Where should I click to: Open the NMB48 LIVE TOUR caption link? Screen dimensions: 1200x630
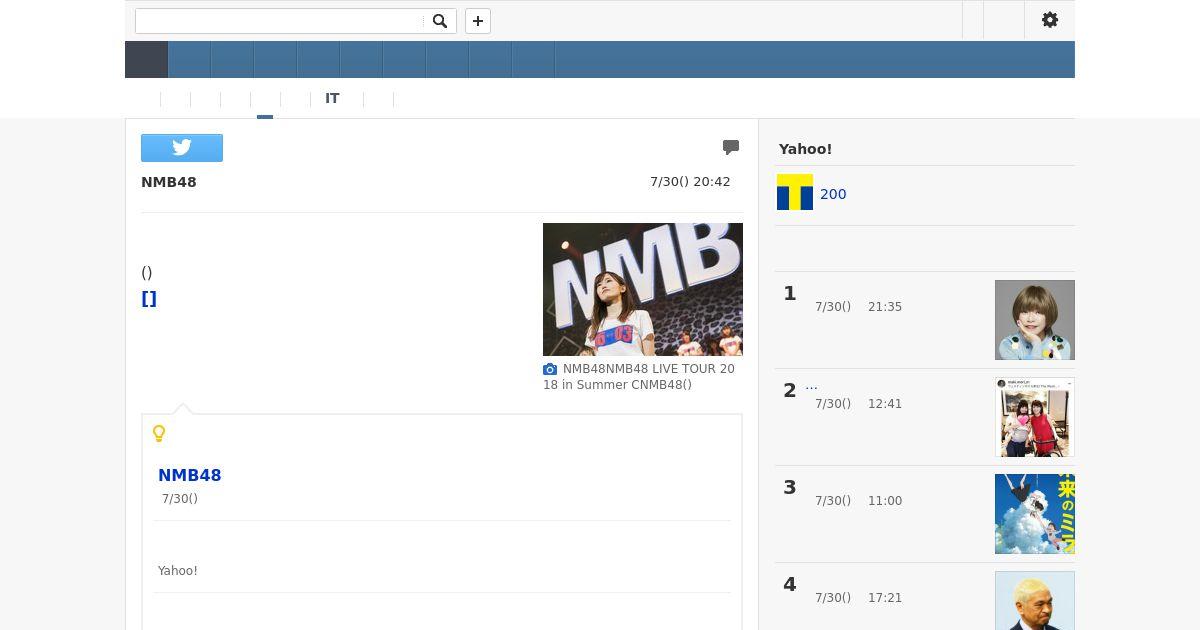pyautogui.click(x=640, y=377)
